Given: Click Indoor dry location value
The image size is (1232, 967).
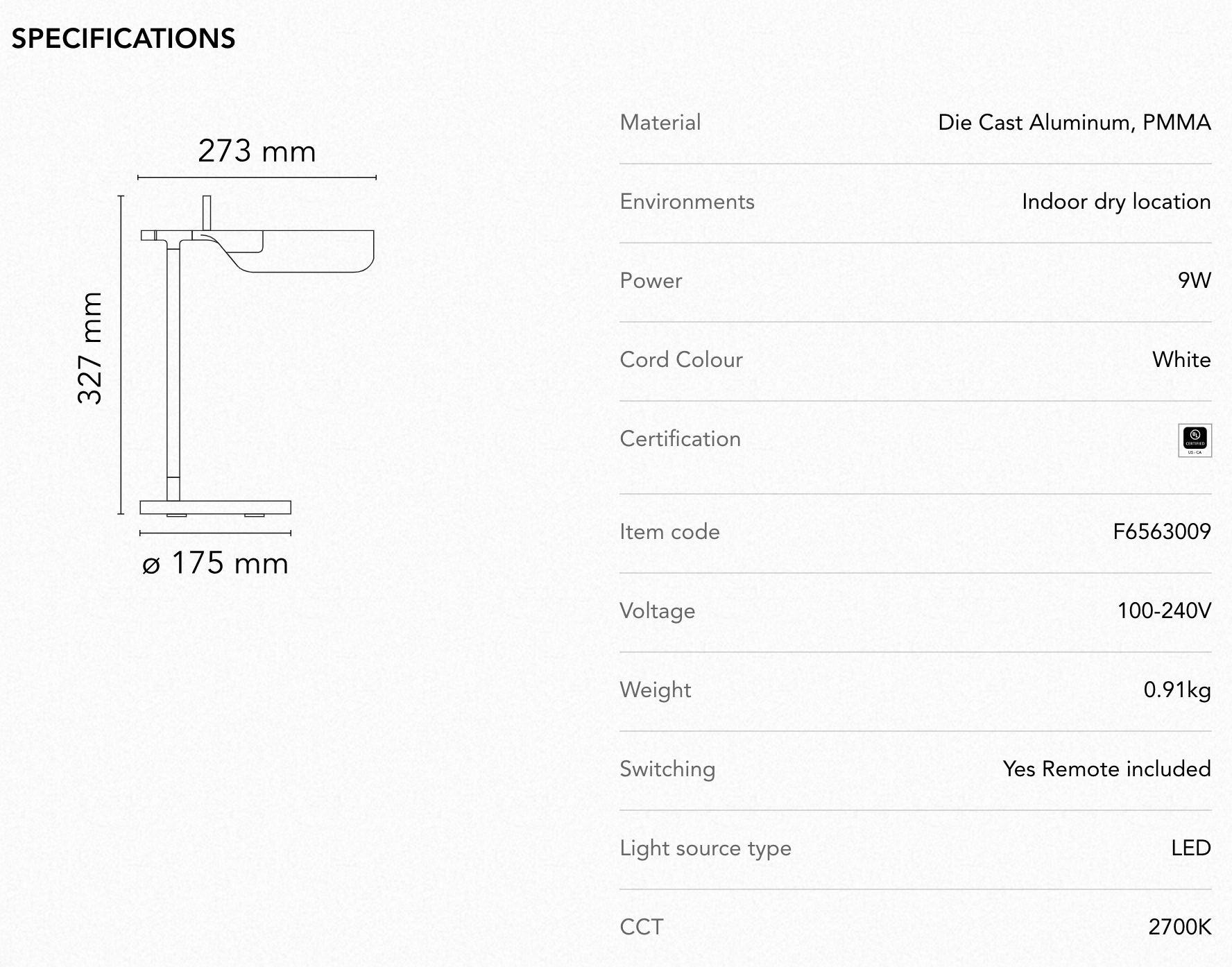Looking at the screenshot, I should click(x=1116, y=201).
